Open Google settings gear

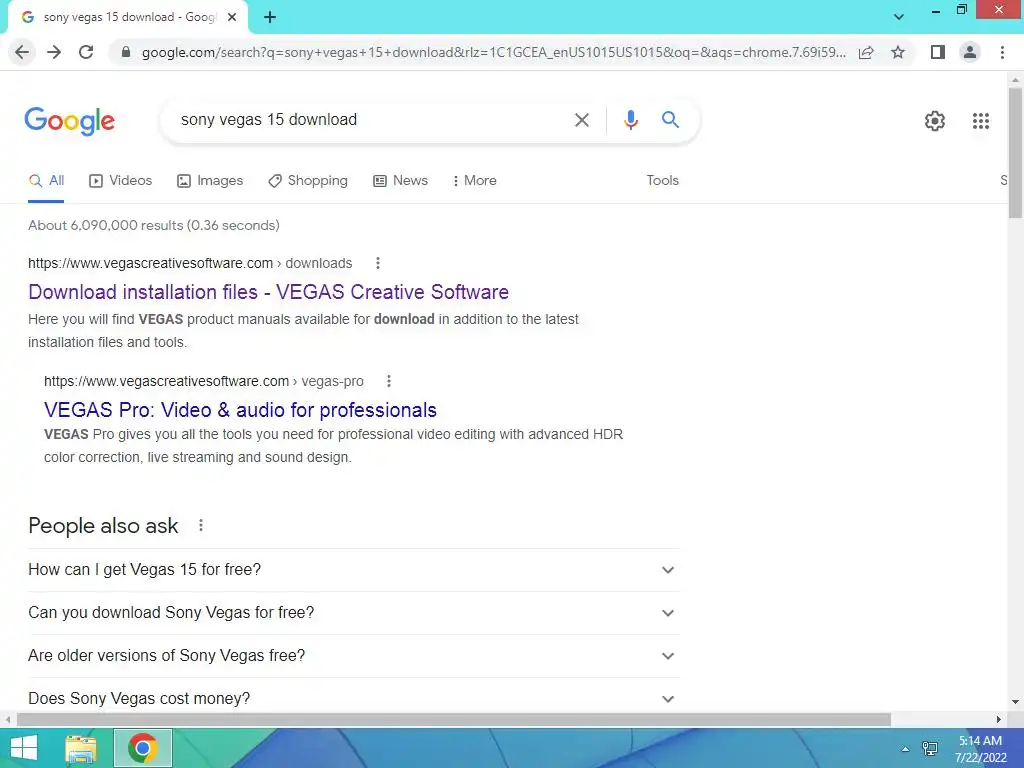point(935,121)
